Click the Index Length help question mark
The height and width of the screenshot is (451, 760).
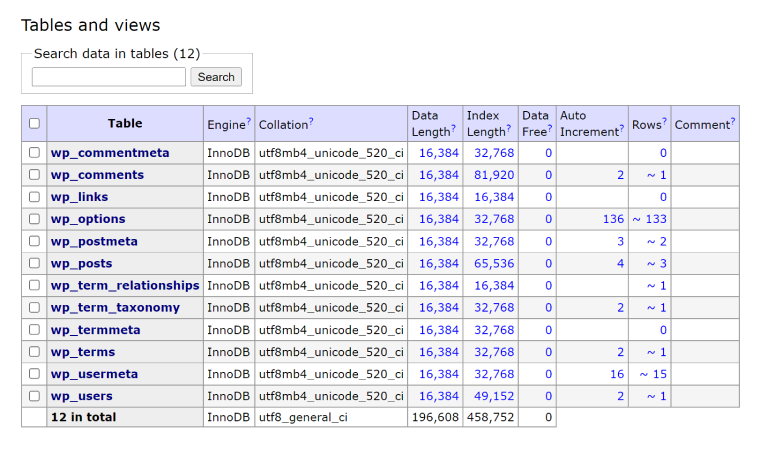[x=509, y=128]
